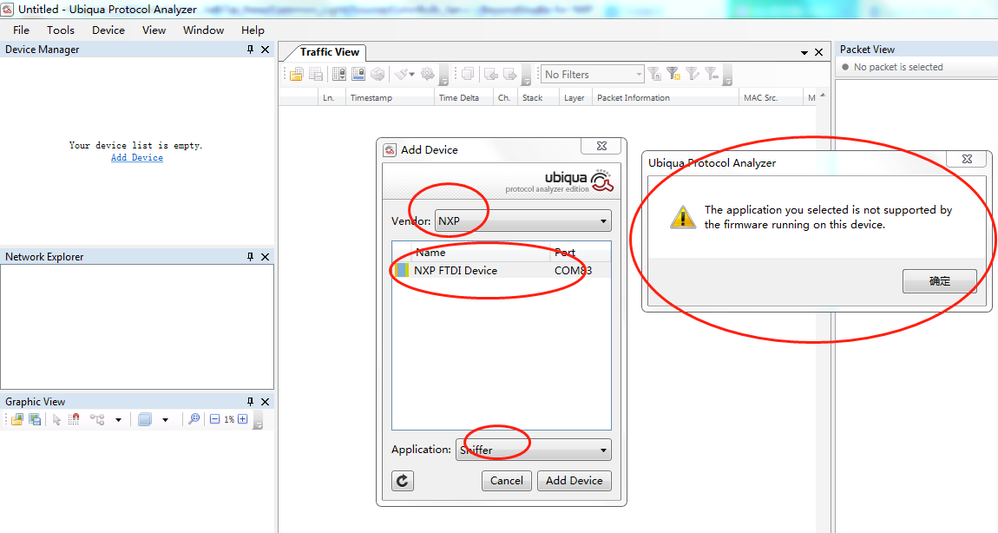Viewport: 998px width, 533px height.
Task: Click the yellow-highlighted filter funnel icon
Action: click(x=673, y=75)
